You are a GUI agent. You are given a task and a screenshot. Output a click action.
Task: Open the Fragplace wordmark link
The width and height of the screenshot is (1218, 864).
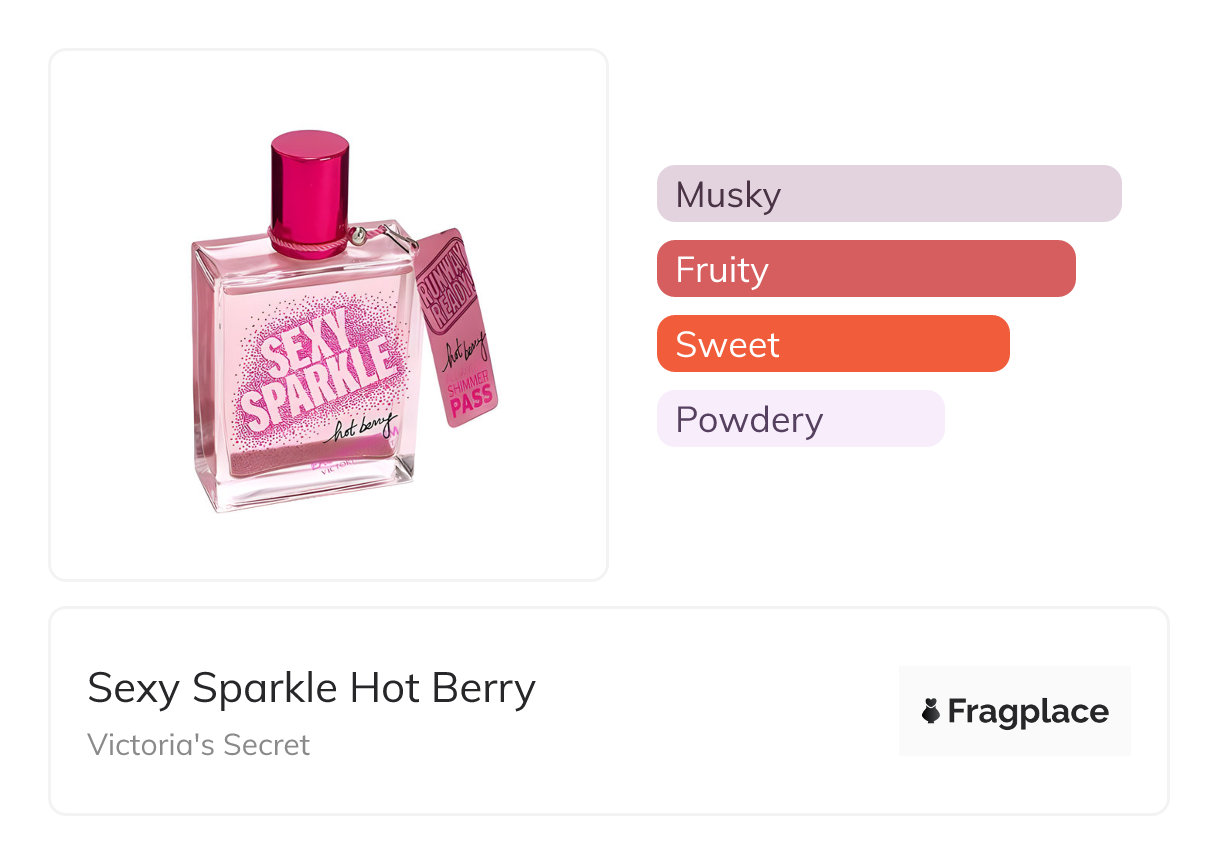point(1028,711)
